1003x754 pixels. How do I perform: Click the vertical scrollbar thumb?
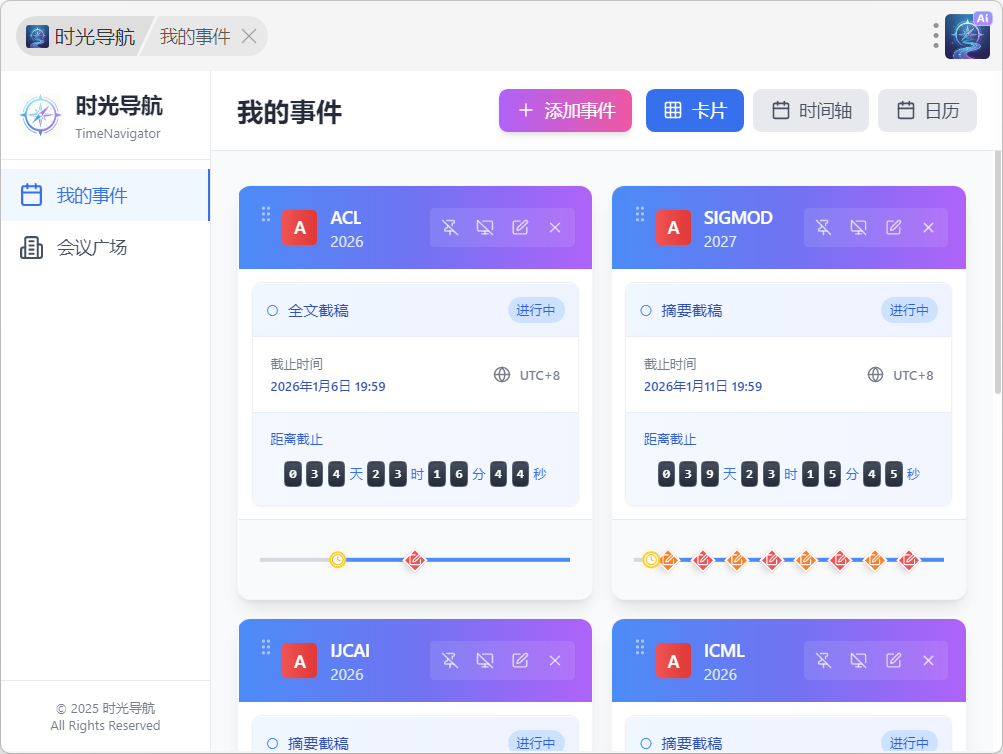click(998, 273)
